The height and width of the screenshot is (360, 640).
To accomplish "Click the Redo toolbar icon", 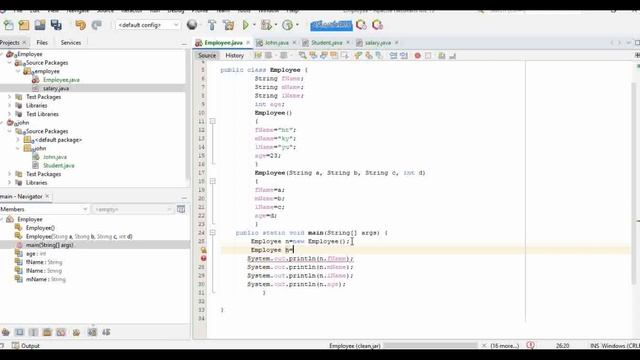I will click(x=96, y=25).
